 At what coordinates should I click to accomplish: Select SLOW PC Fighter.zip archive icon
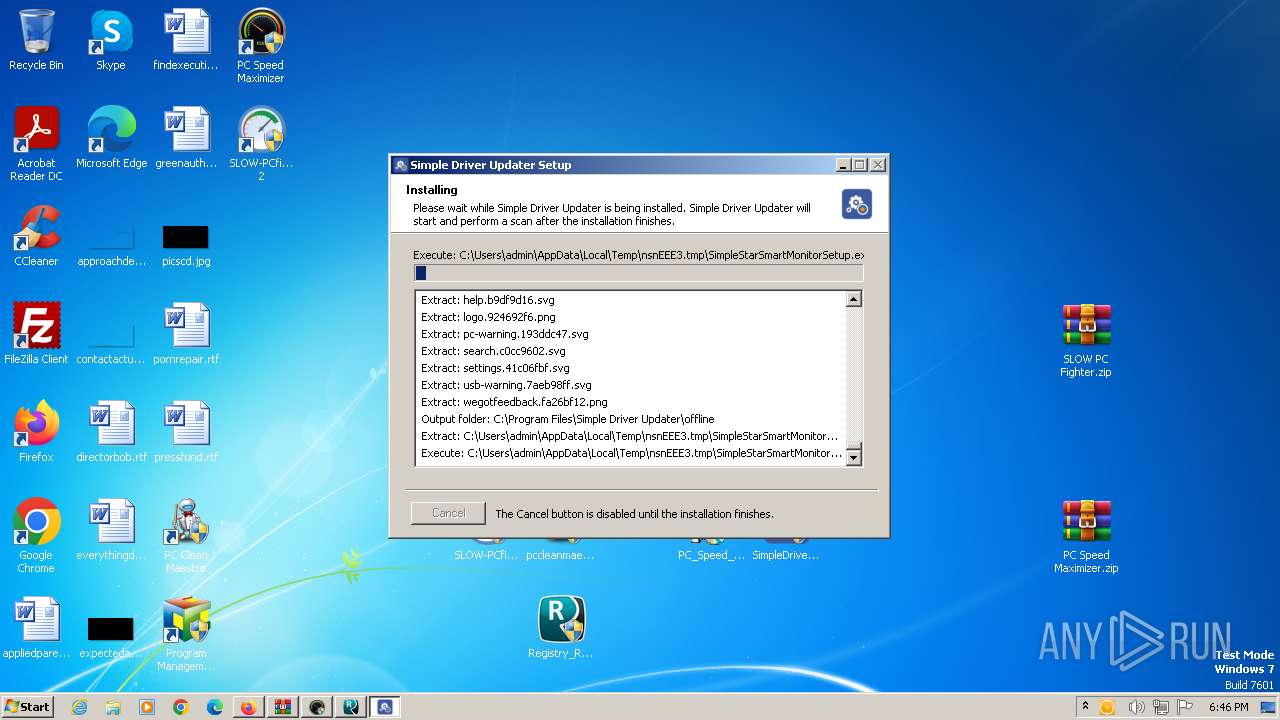(1086, 340)
